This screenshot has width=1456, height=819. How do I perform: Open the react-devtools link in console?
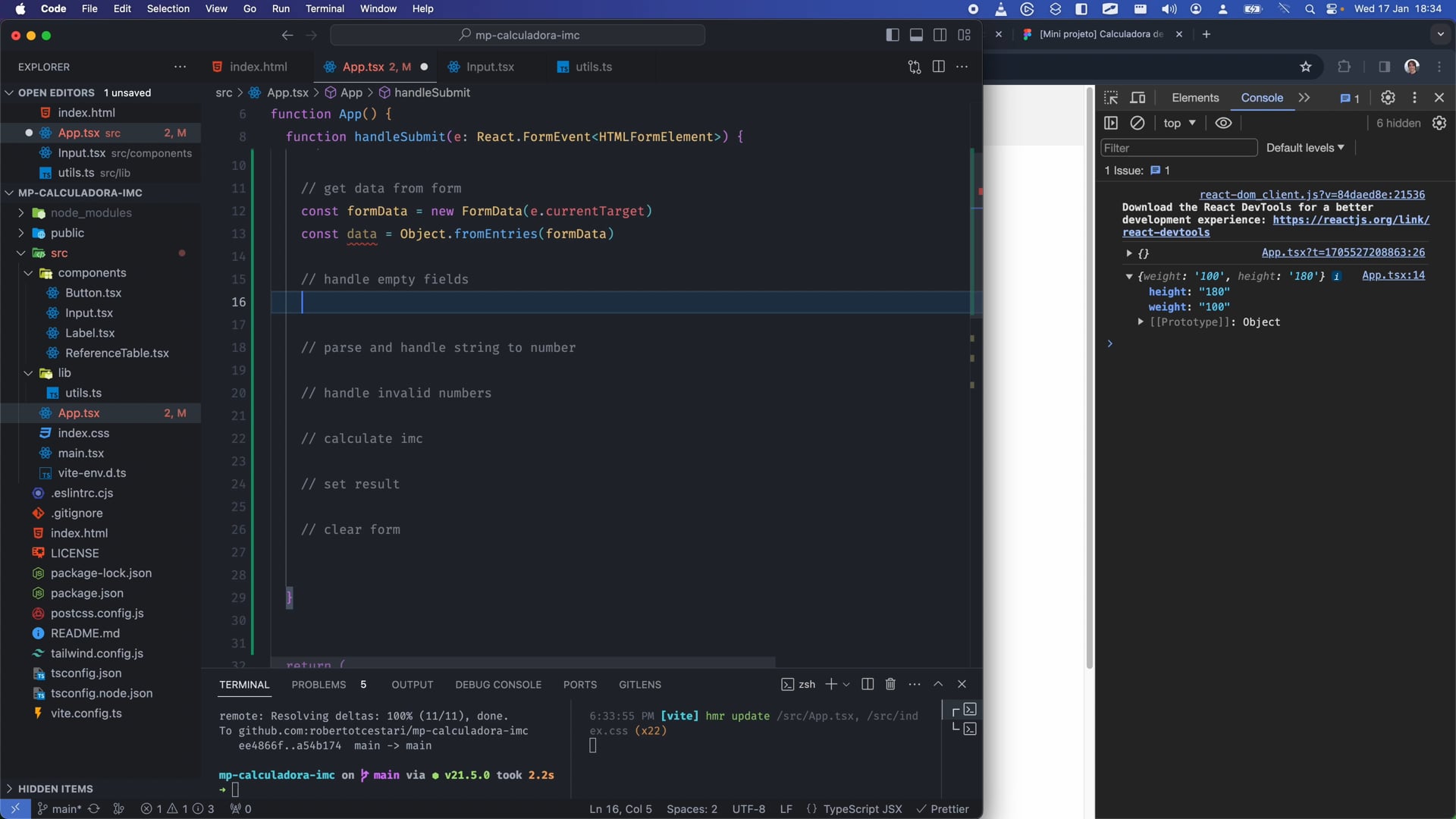[1166, 233]
